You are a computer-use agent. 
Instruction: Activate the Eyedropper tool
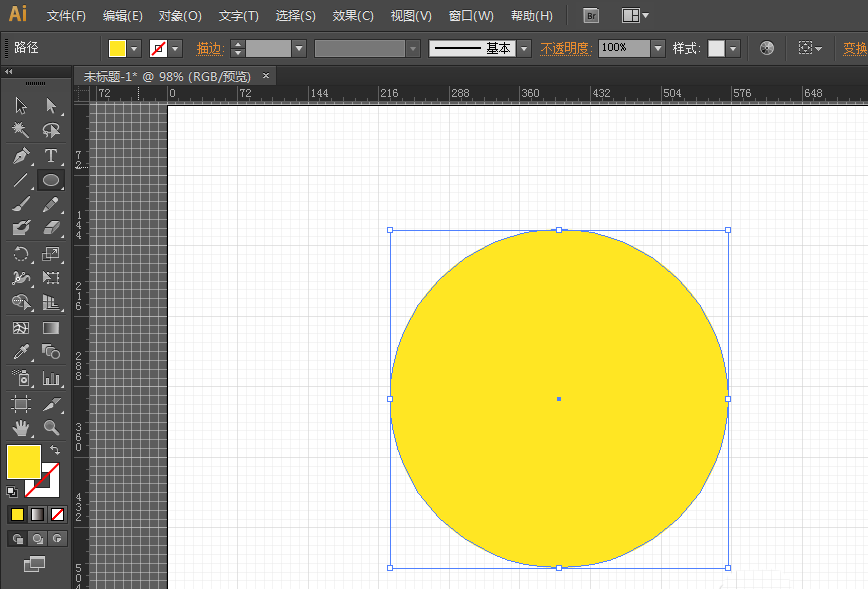[20, 352]
